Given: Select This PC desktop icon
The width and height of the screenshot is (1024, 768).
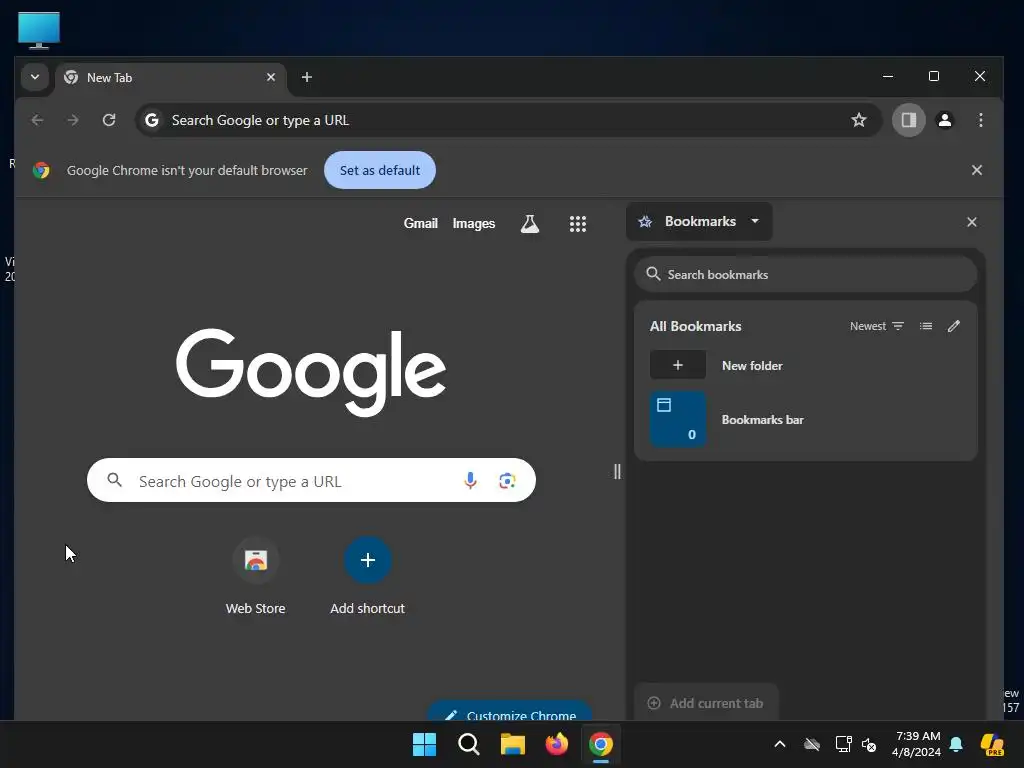Looking at the screenshot, I should [39, 30].
